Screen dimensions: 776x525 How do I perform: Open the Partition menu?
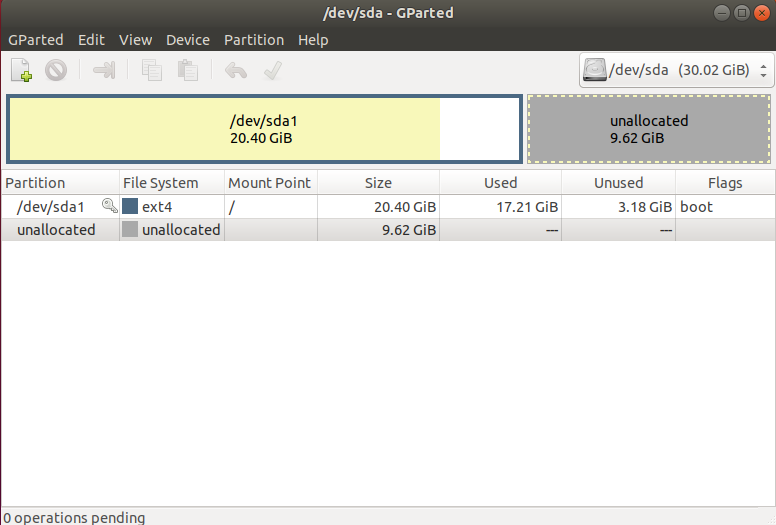[x=254, y=40]
